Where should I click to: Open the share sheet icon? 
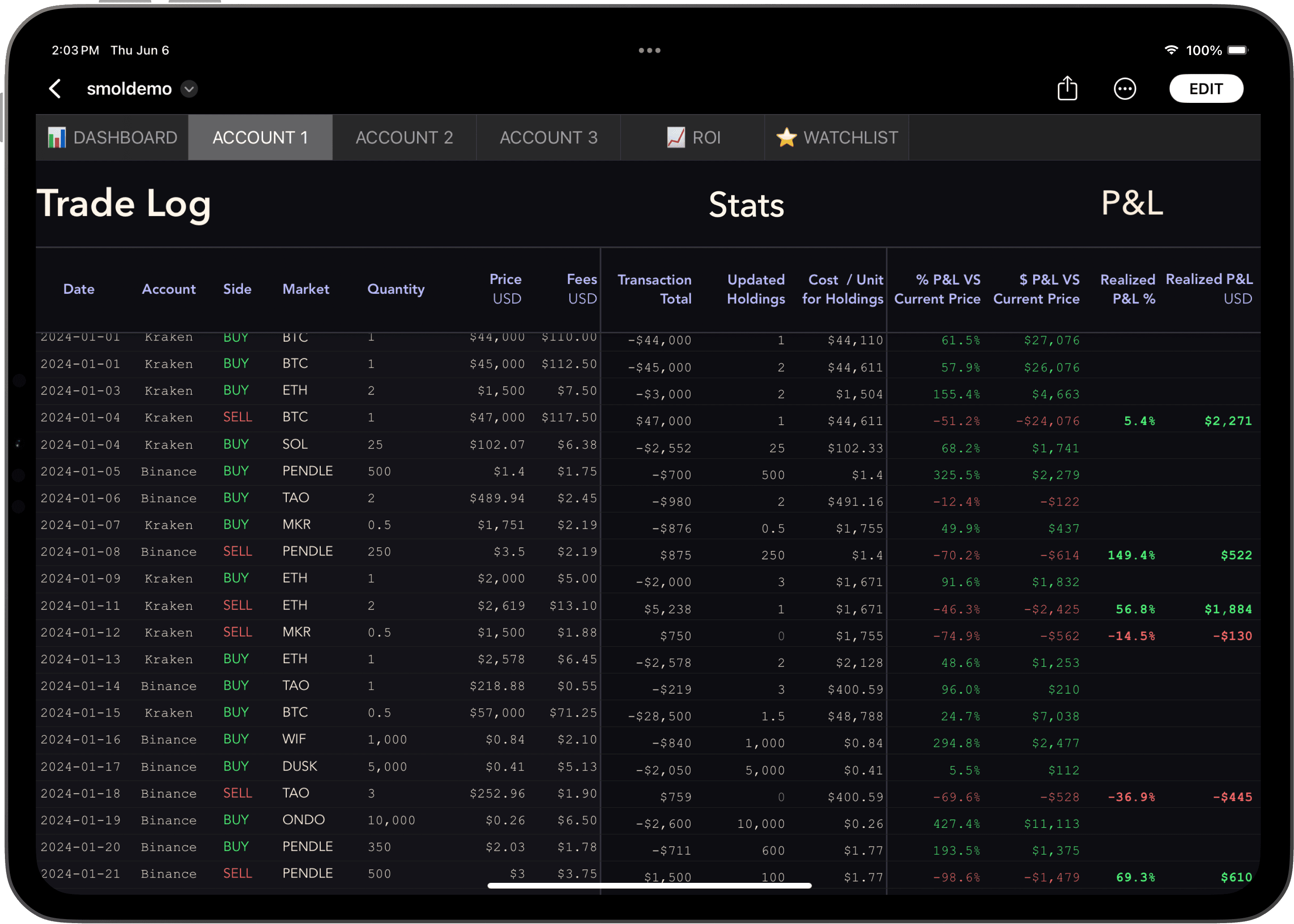coord(1067,88)
